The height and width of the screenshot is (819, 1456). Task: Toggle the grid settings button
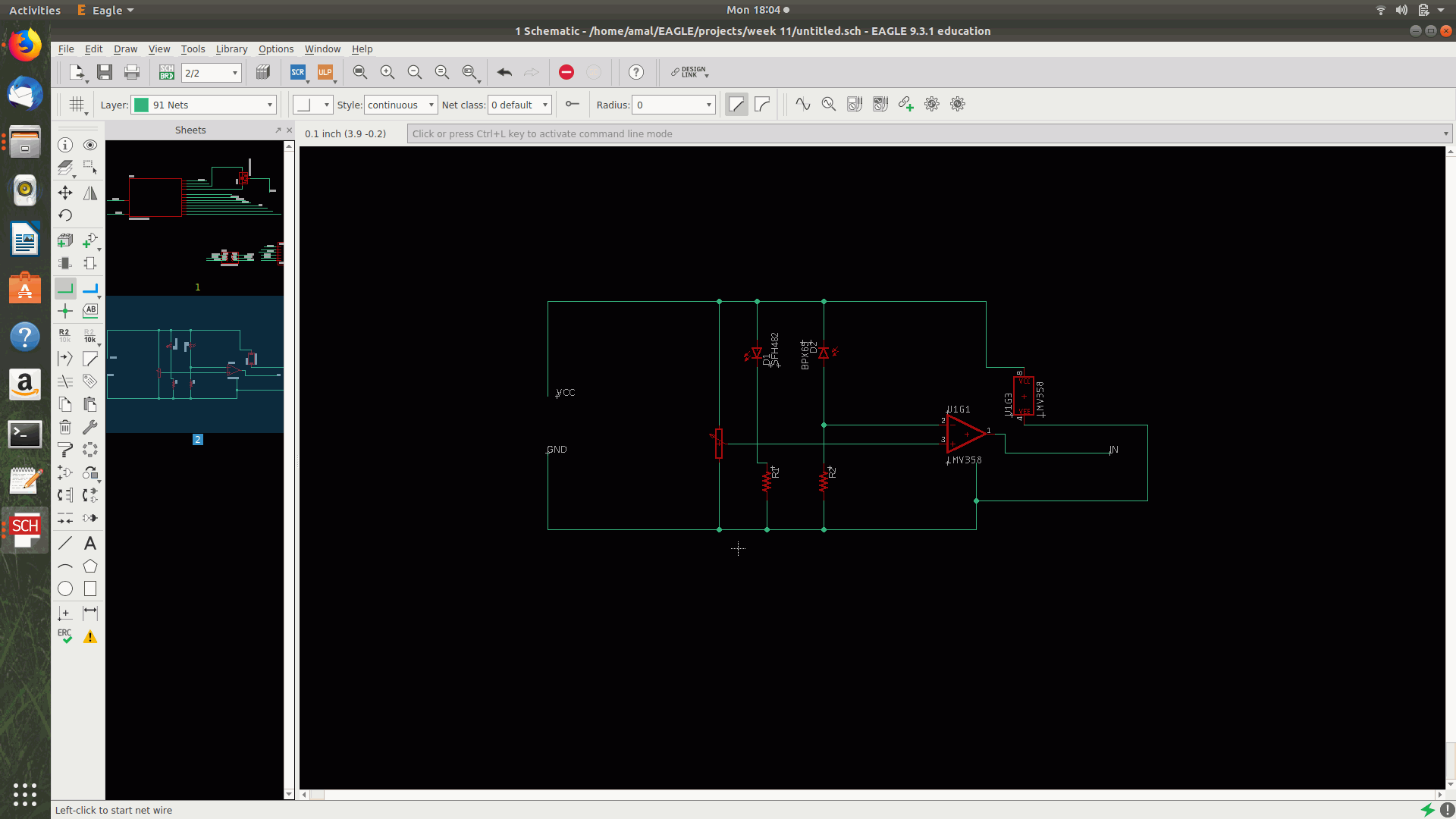77,105
